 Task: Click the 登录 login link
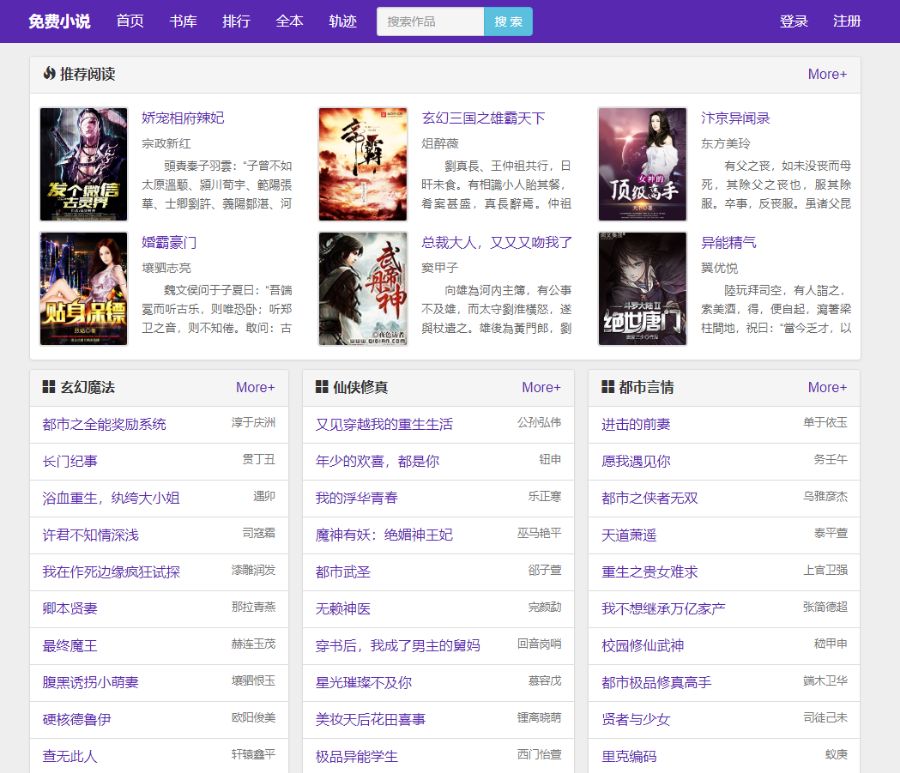(794, 21)
